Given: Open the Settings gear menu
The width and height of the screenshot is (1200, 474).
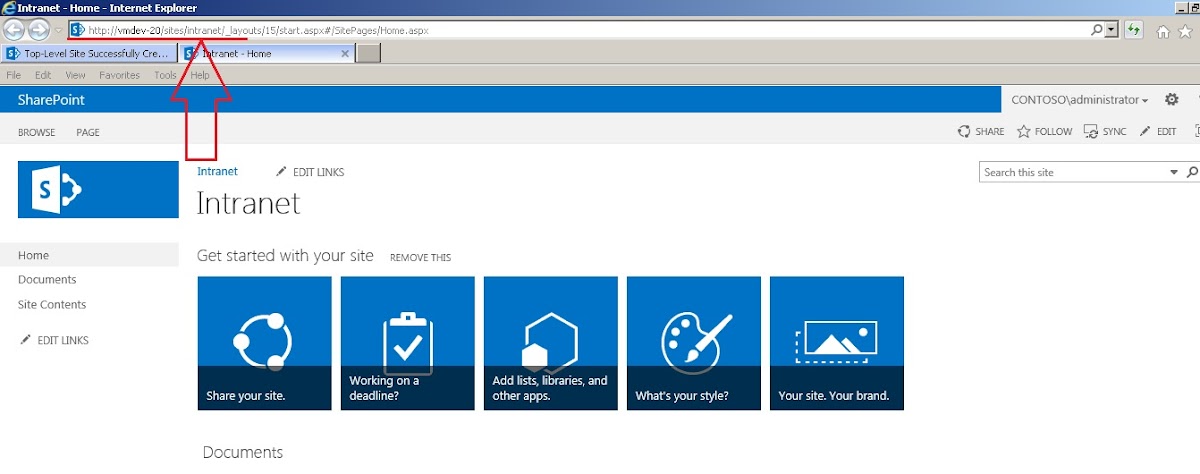Looking at the screenshot, I should pos(1172,100).
